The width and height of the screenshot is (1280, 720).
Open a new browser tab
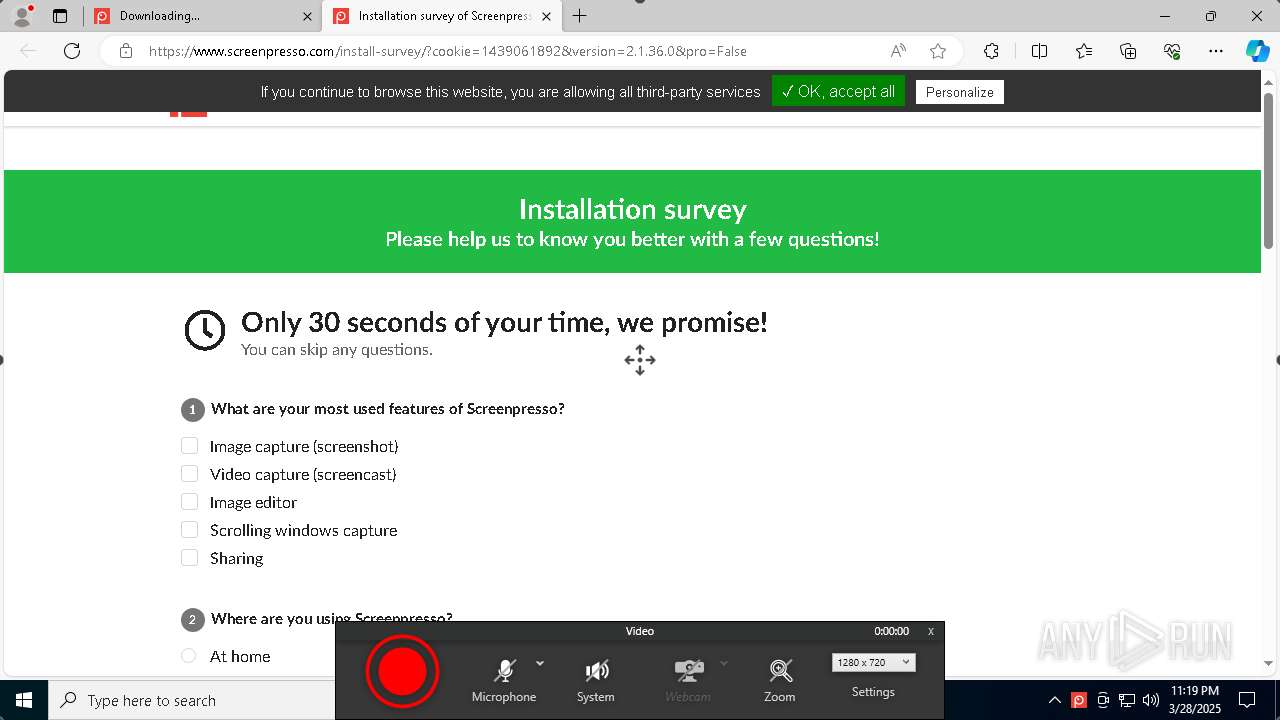(x=580, y=16)
